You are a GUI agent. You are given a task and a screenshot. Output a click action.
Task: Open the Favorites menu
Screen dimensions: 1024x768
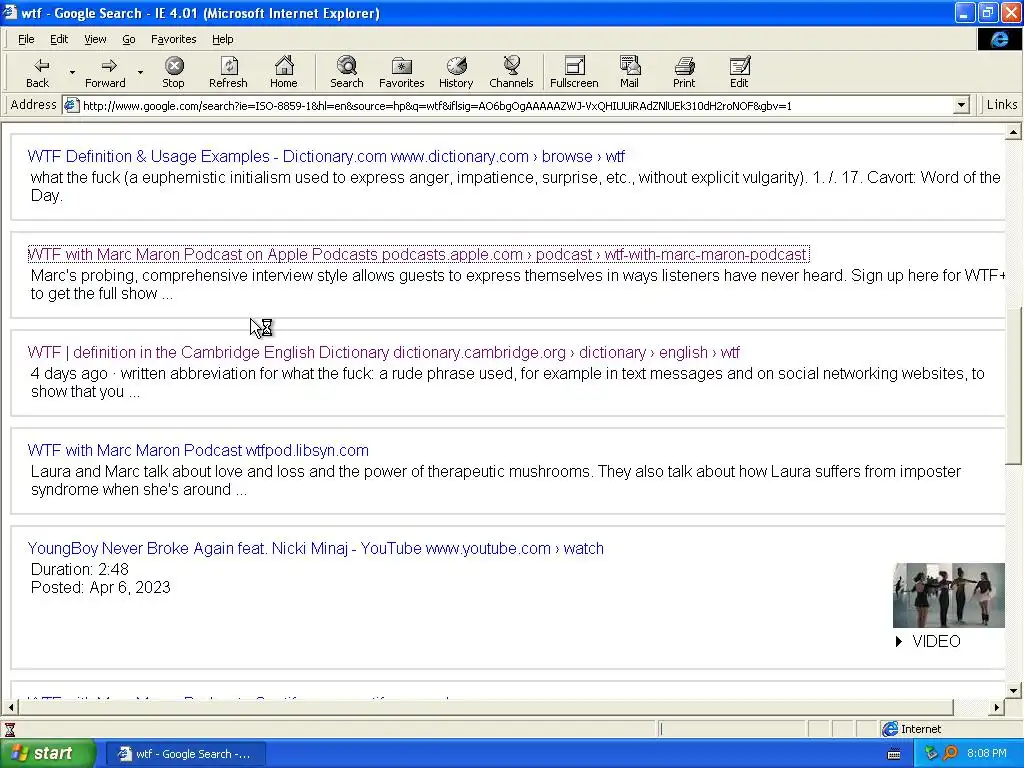(x=173, y=39)
